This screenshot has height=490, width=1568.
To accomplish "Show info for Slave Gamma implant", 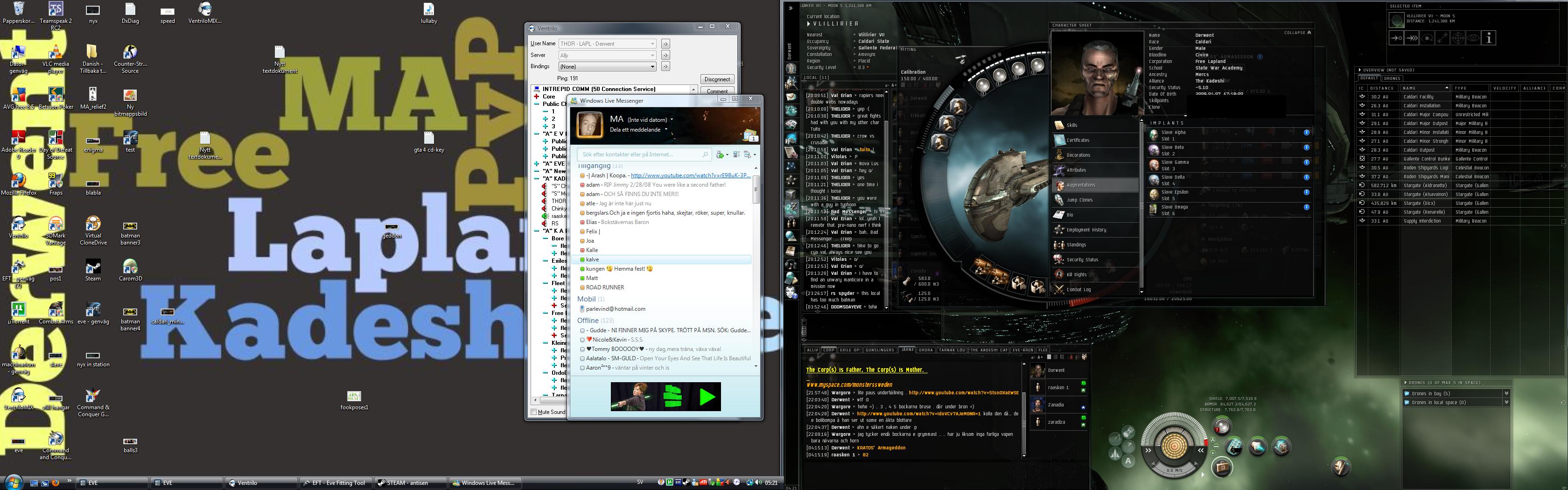I will pos(1306,162).
